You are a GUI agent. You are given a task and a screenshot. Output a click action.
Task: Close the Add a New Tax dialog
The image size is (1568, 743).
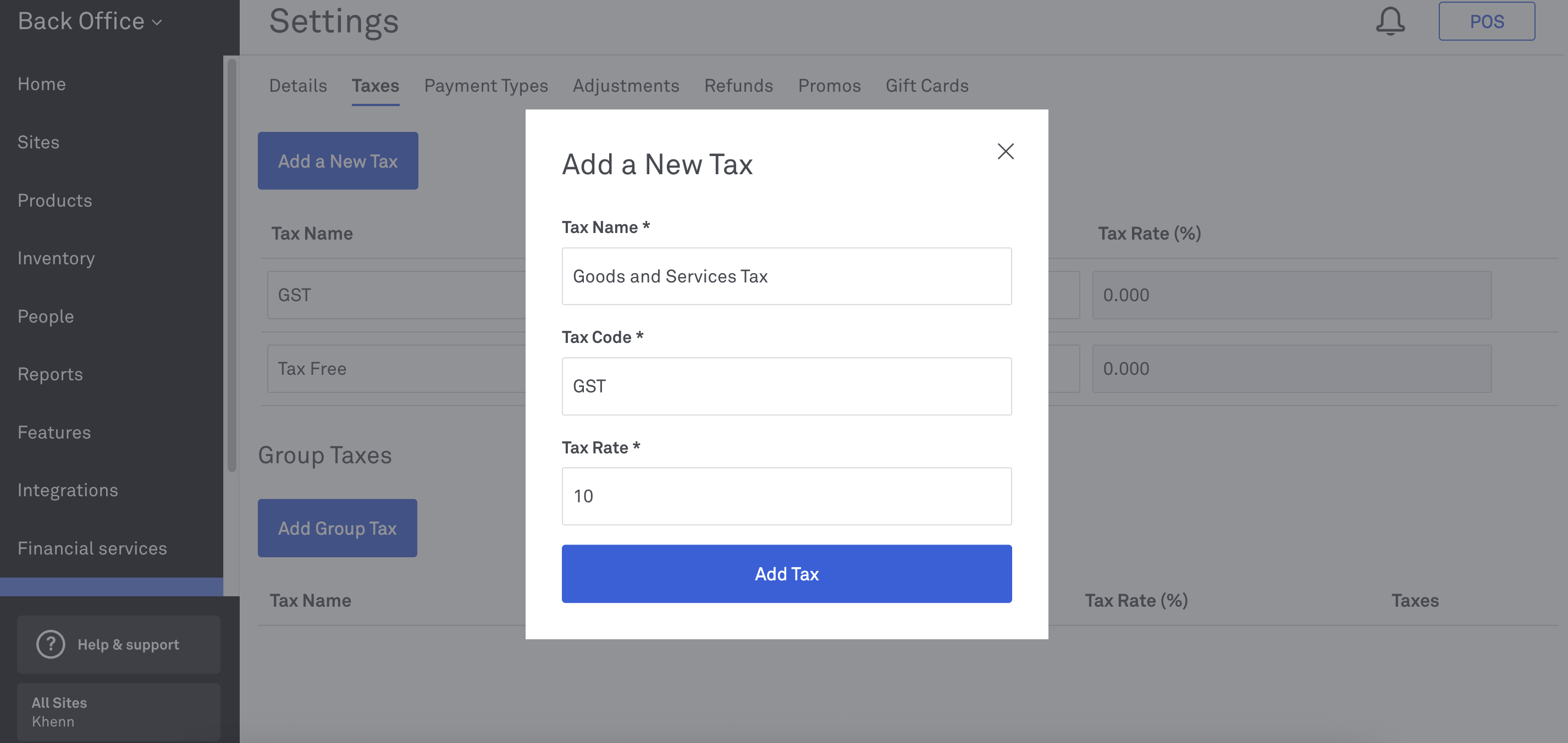click(x=1006, y=151)
